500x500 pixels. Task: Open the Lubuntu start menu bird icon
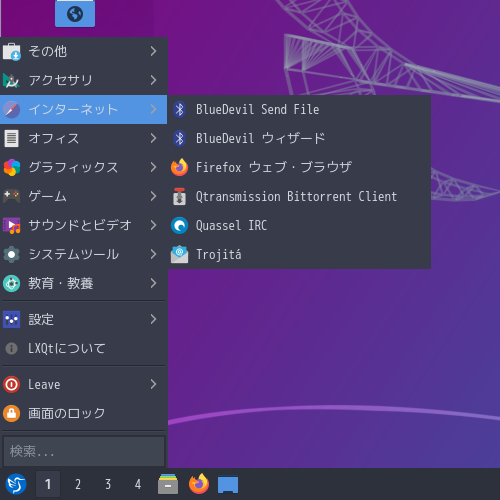point(16,484)
